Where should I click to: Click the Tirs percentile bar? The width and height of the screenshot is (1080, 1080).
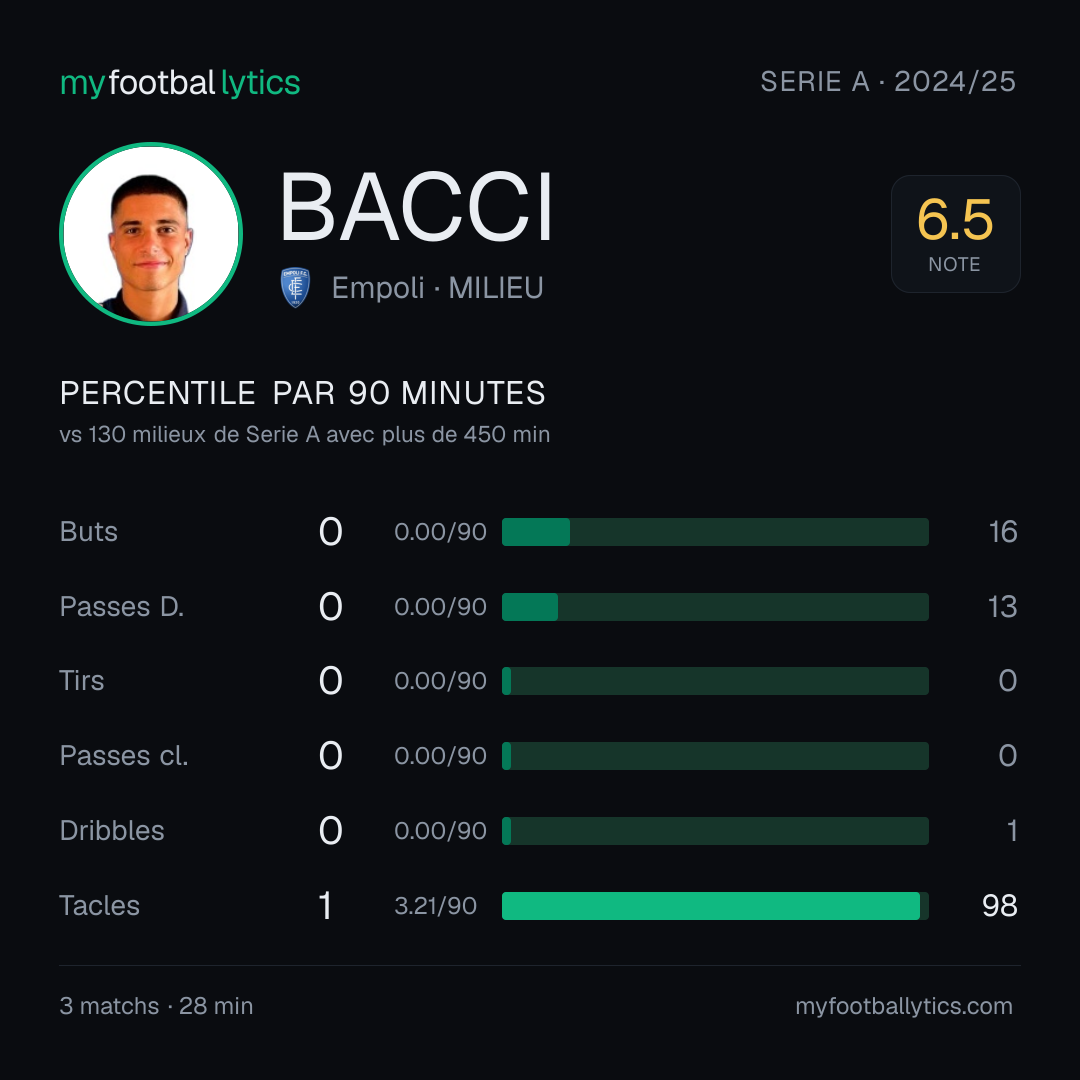point(715,681)
